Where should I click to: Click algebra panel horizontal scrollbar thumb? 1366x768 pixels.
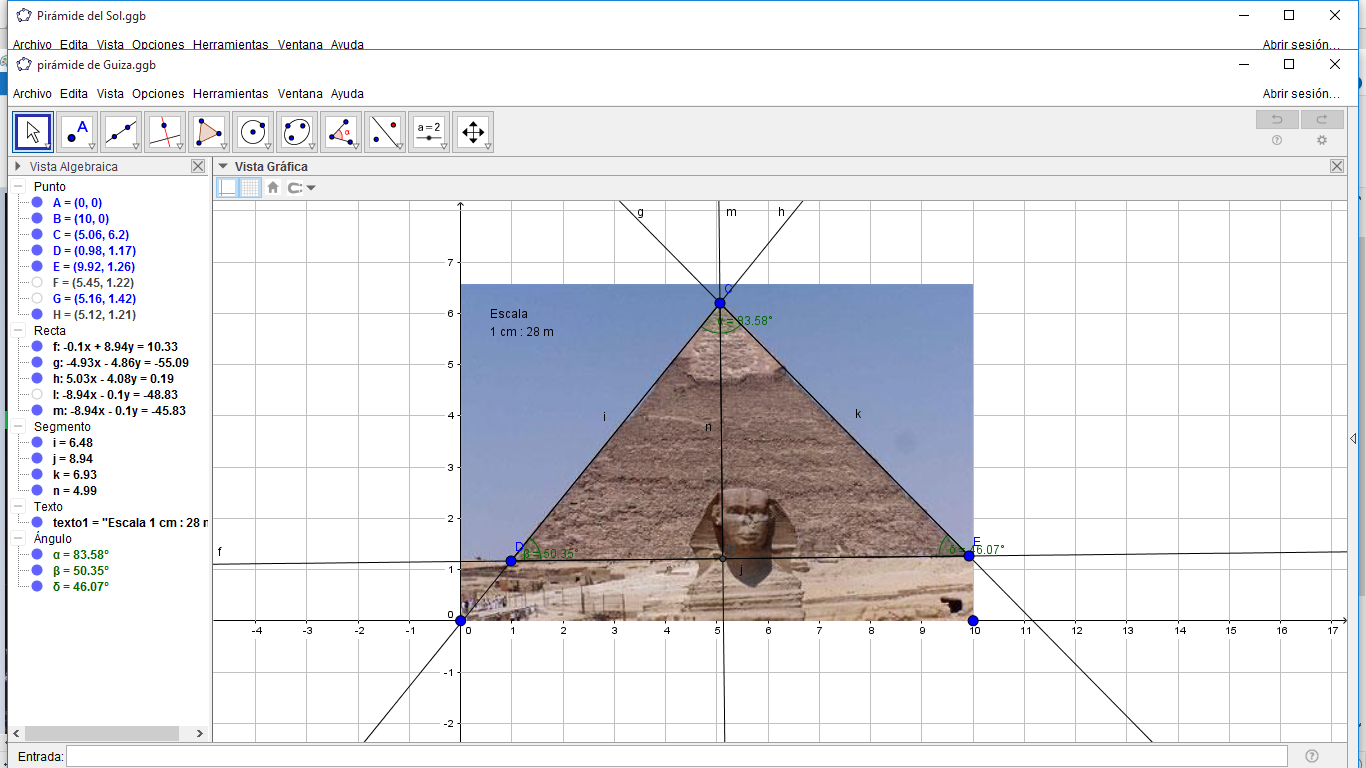point(101,733)
